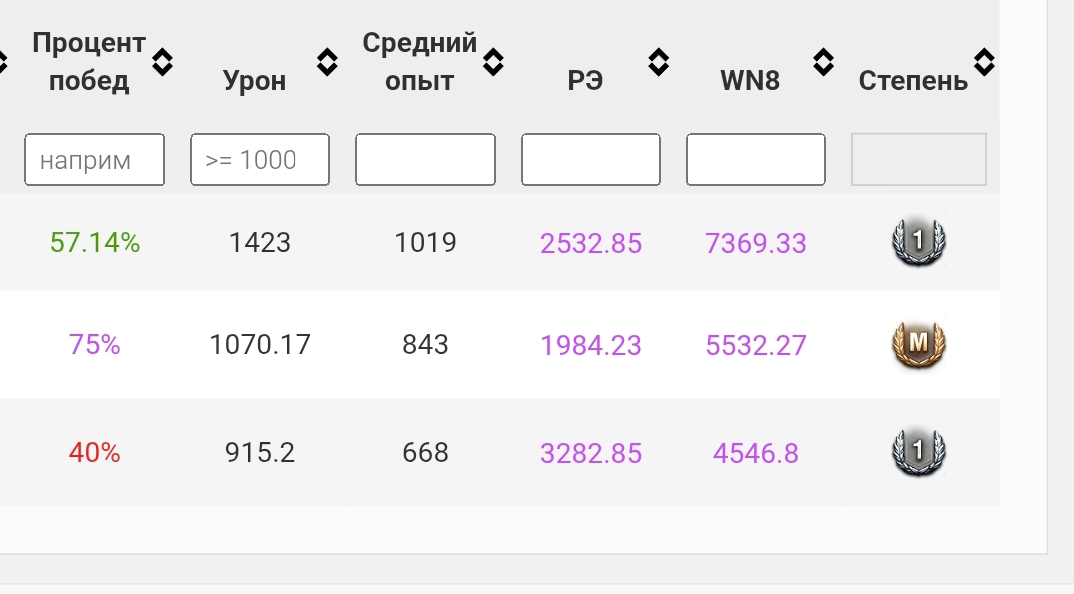The height and width of the screenshot is (594, 1074).
Task: Click the РЭ filter input box
Action: tap(591, 160)
